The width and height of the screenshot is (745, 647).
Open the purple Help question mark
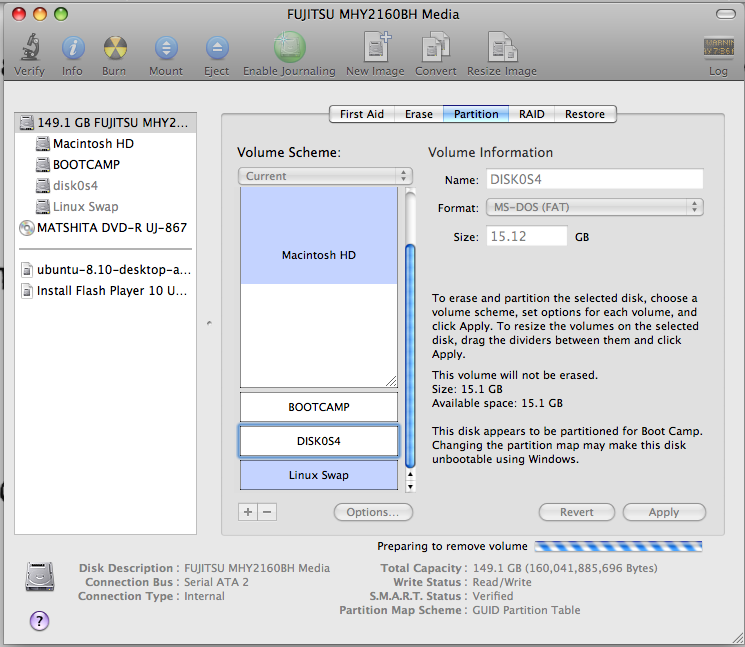click(x=39, y=620)
